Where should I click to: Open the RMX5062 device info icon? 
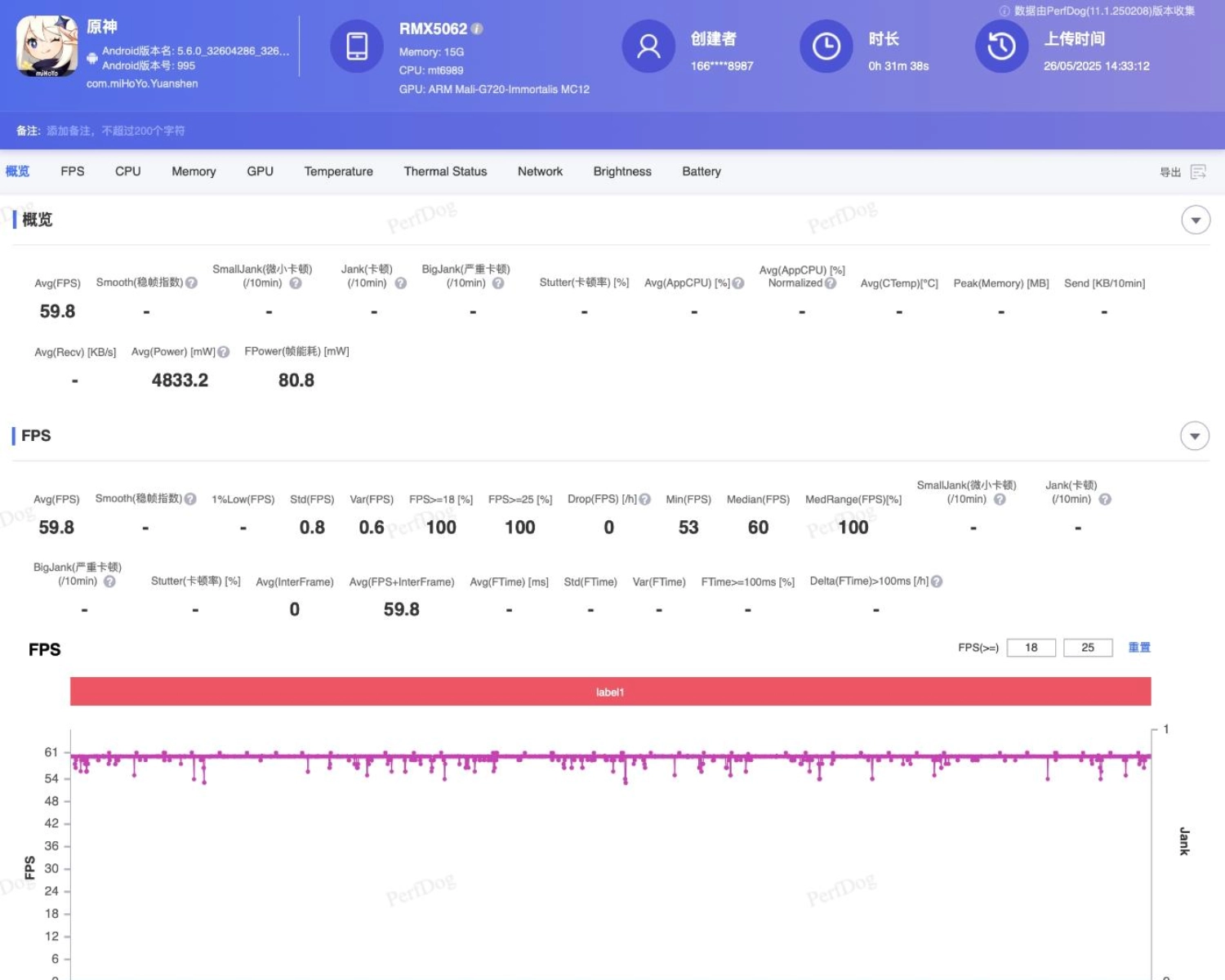[477, 29]
